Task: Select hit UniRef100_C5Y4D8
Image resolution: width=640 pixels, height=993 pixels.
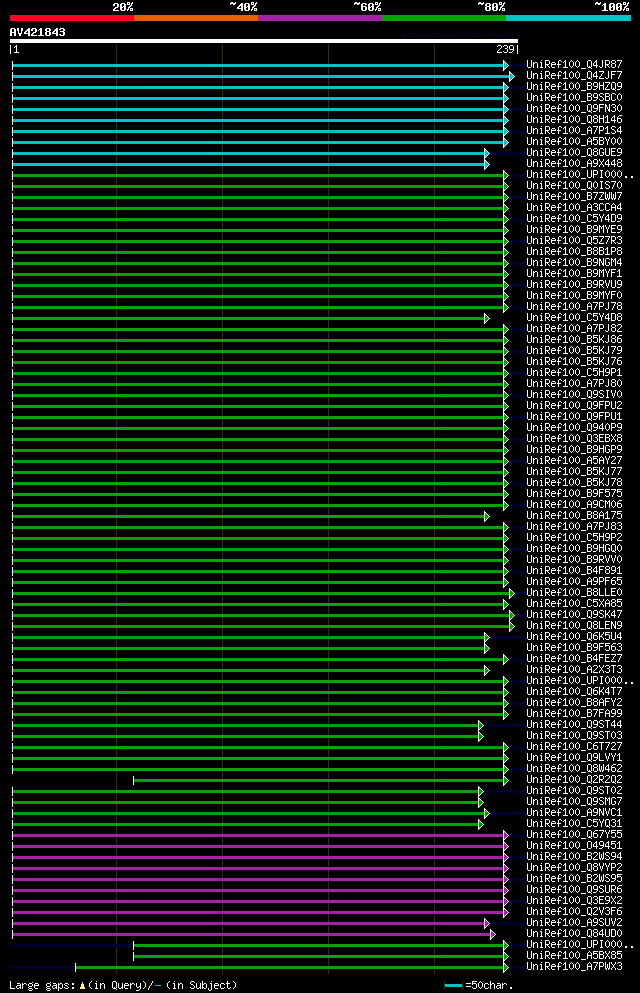Action: (x=574, y=317)
